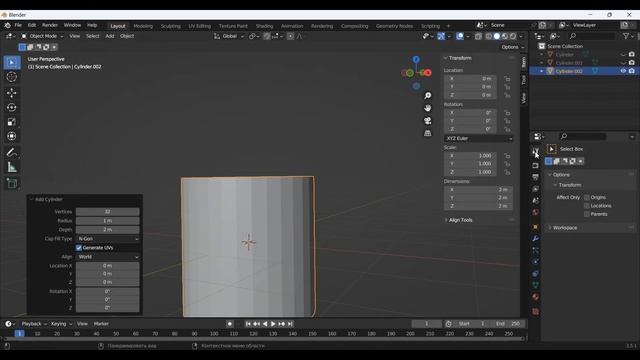Click frame 100 on the timeline

coord(214,334)
